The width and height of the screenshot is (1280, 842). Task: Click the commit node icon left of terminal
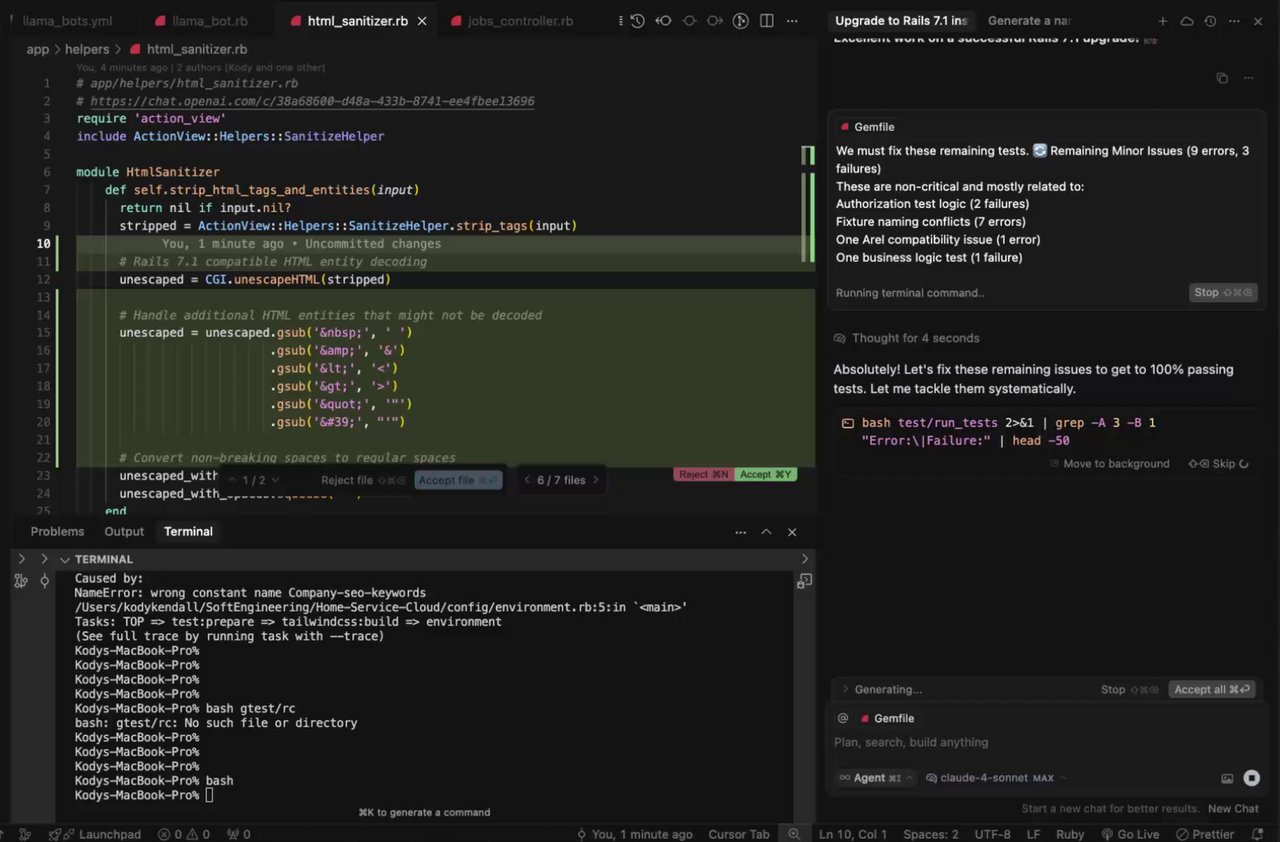[x=44, y=580]
